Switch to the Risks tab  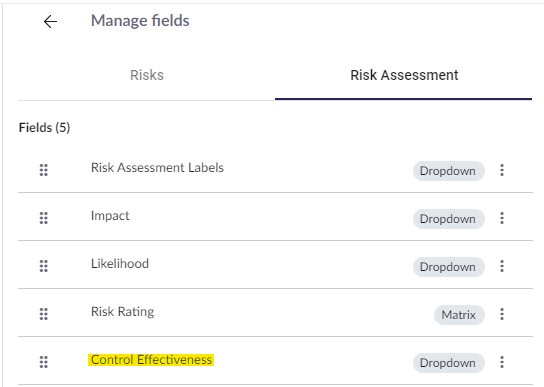[x=147, y=75]
